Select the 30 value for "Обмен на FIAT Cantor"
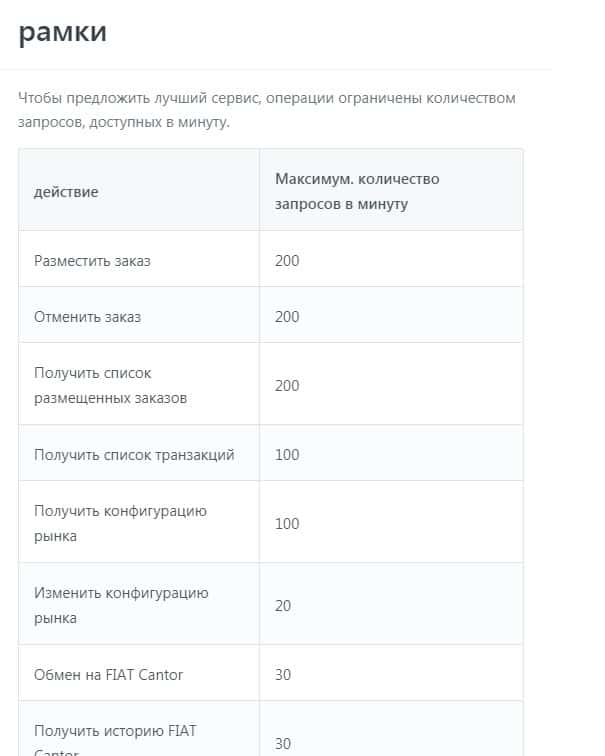 [283, 674]
